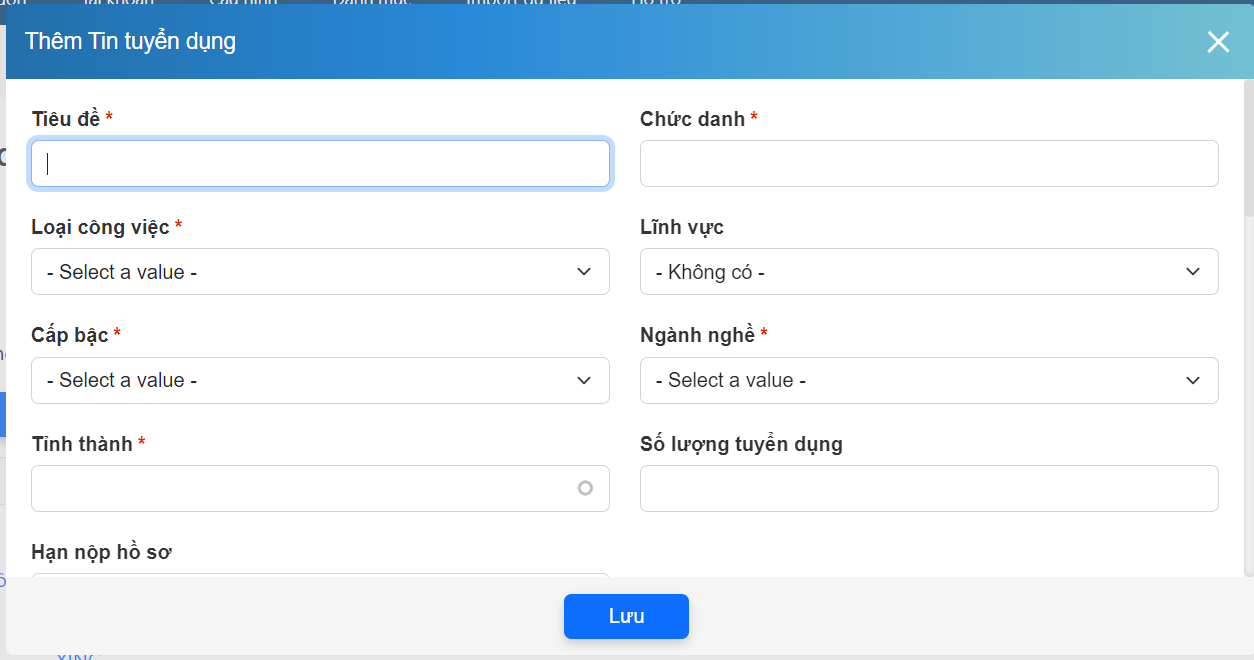Open the Cấp bậc select box
Image resolution: width=1254 pixels, height=660 pixels.
click(300, 380)
